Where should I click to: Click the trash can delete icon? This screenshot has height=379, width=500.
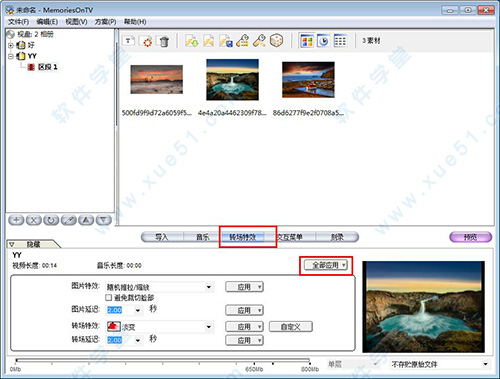pyautogui.click(x=164, y=41)
